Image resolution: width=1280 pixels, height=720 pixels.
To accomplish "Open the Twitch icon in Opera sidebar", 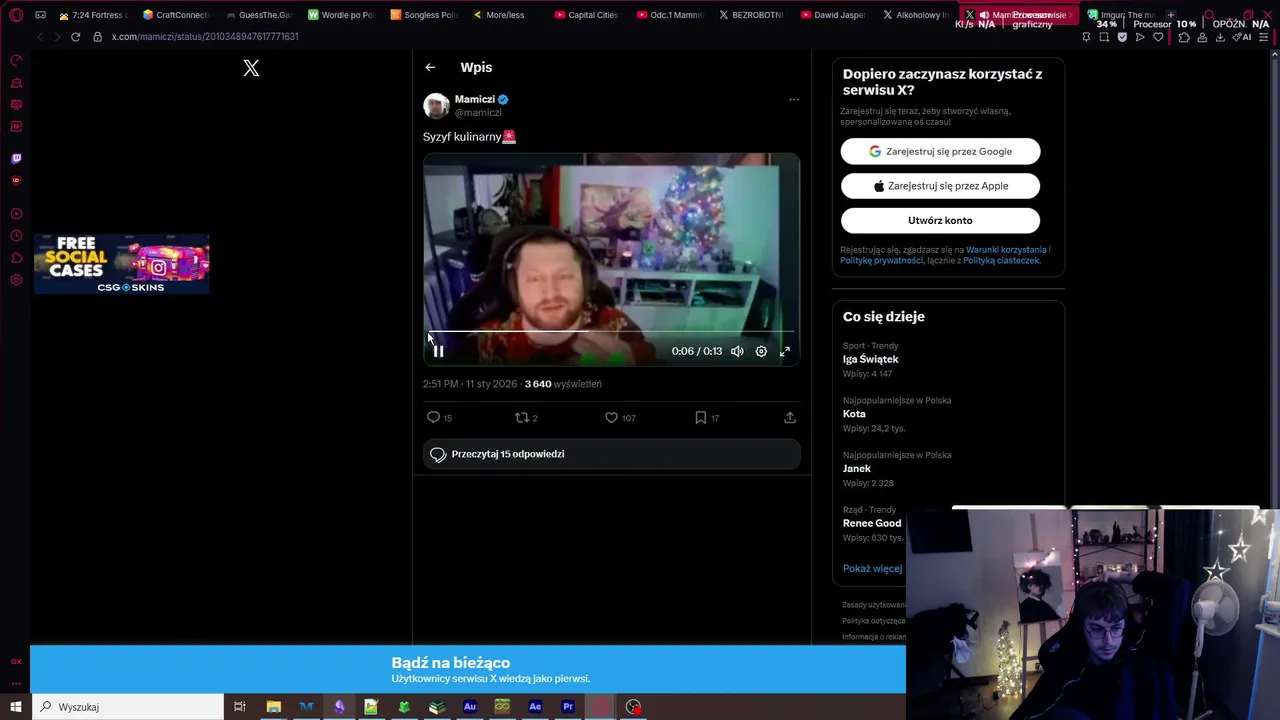I will click(x=16, y=158).
